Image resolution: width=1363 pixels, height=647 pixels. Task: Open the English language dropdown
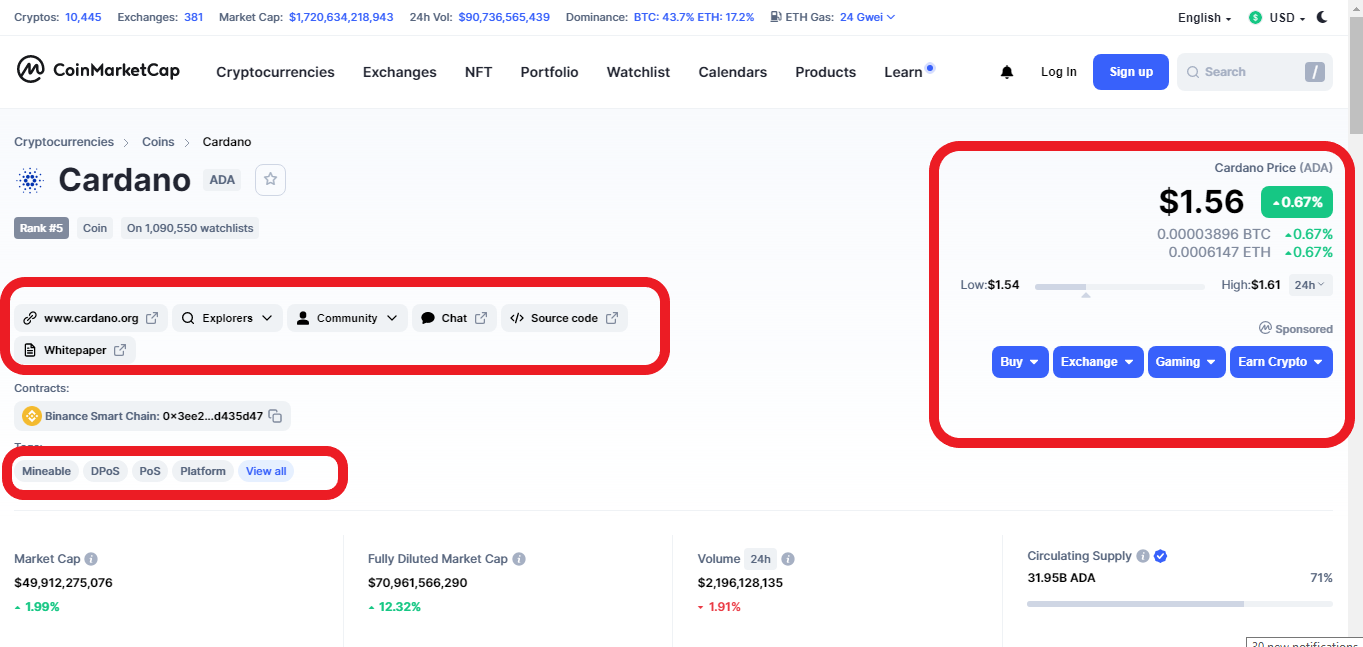coord(1204,17)
